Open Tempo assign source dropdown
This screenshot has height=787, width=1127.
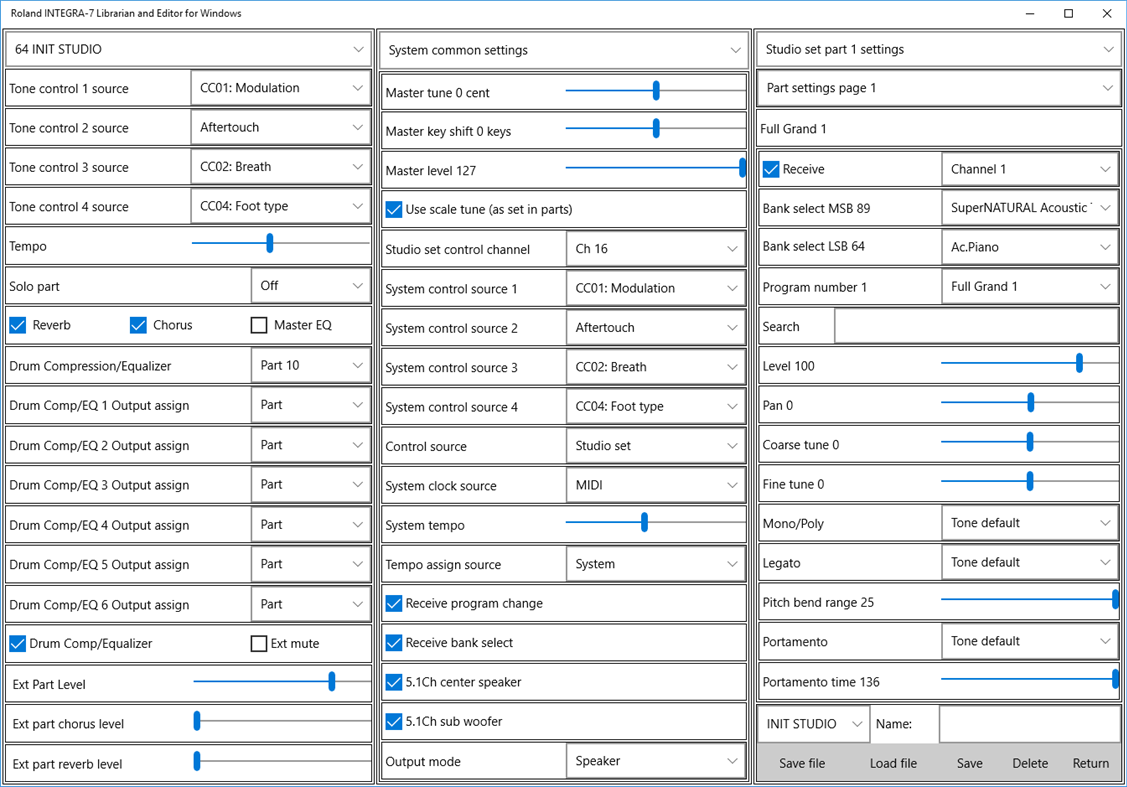coord(656,564)
